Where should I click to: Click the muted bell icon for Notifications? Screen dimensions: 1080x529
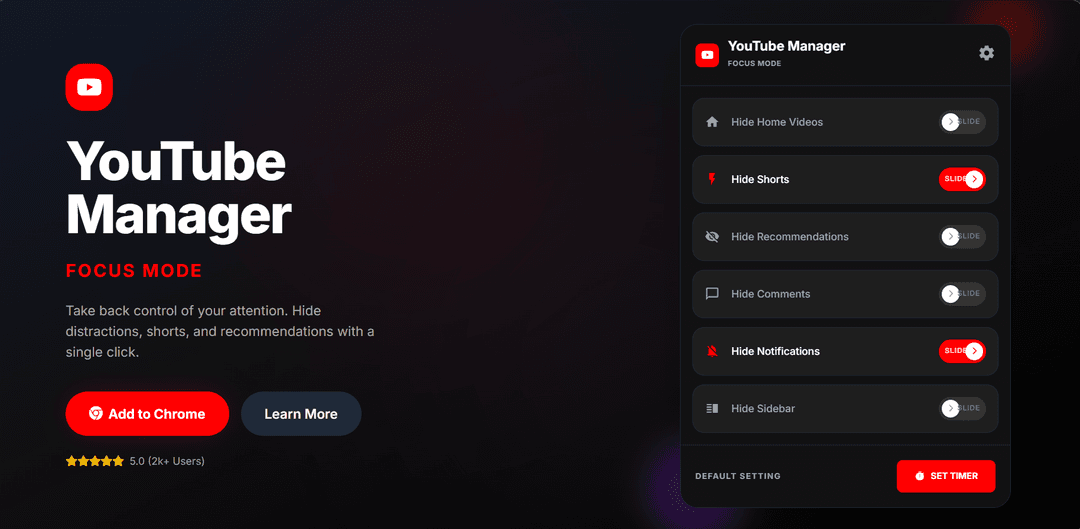click(712, 351)
